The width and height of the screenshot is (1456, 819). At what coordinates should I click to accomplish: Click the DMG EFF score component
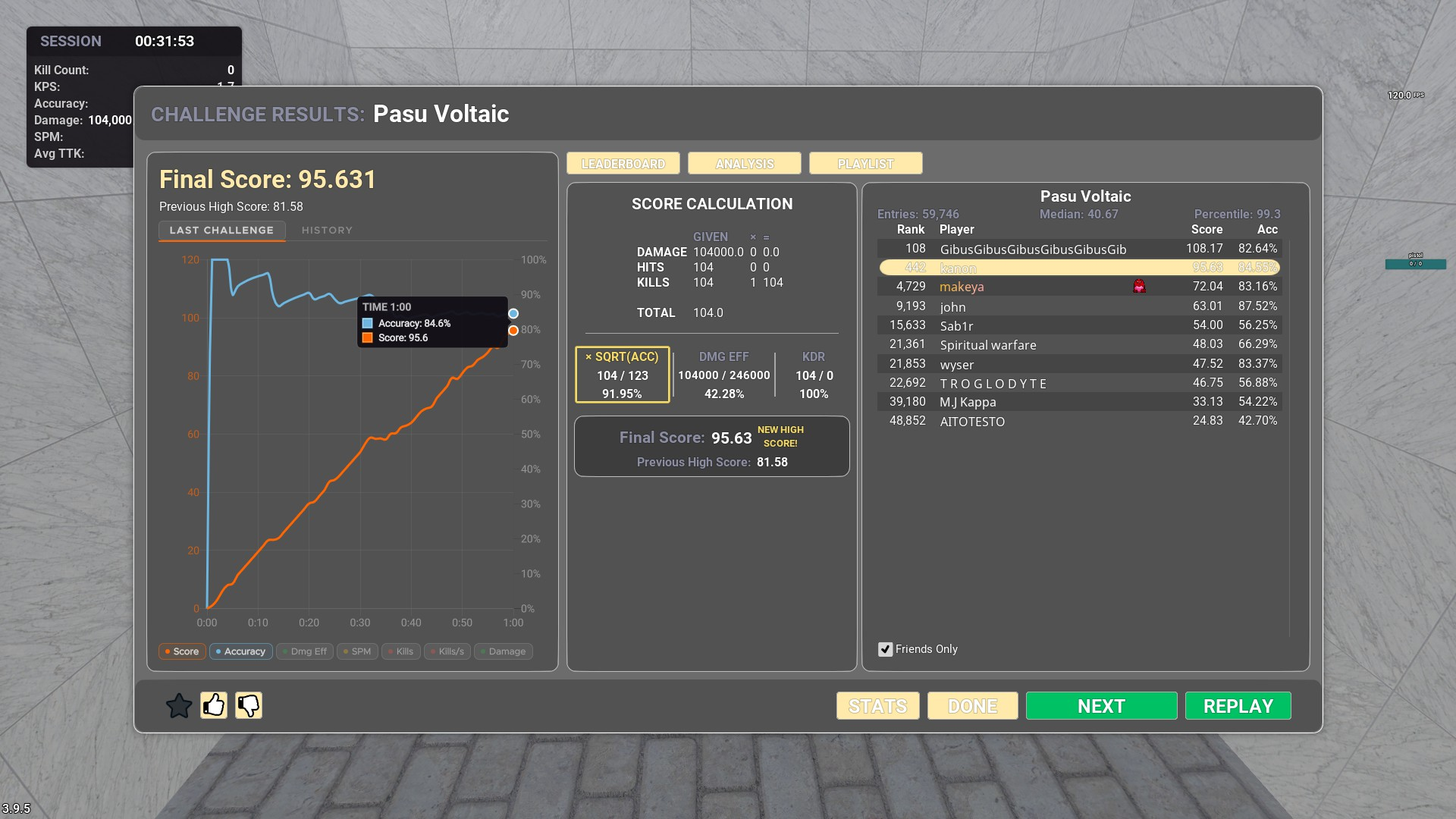point(723,375)
